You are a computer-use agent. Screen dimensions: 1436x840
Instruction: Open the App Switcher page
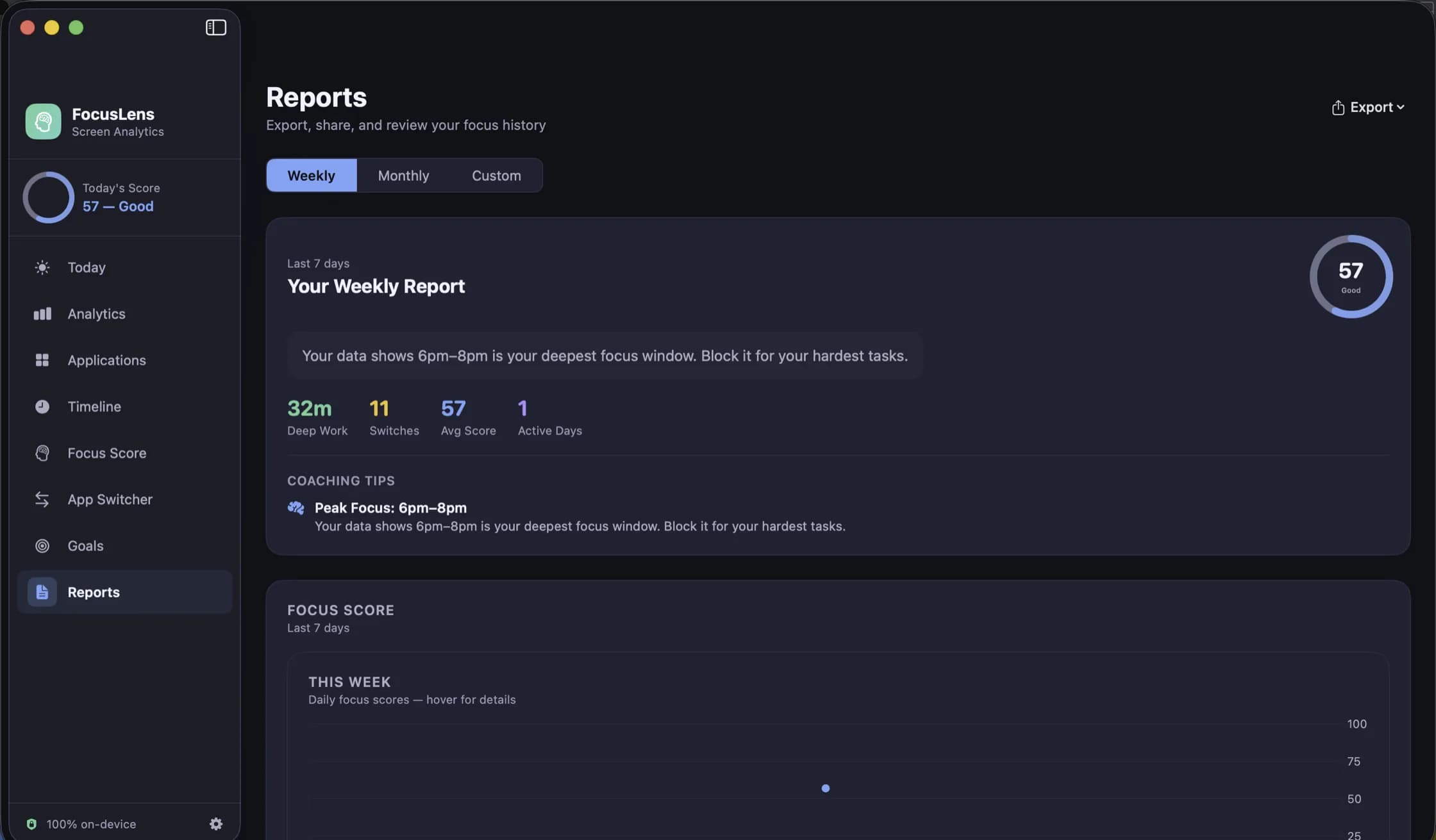pos(124,499)
